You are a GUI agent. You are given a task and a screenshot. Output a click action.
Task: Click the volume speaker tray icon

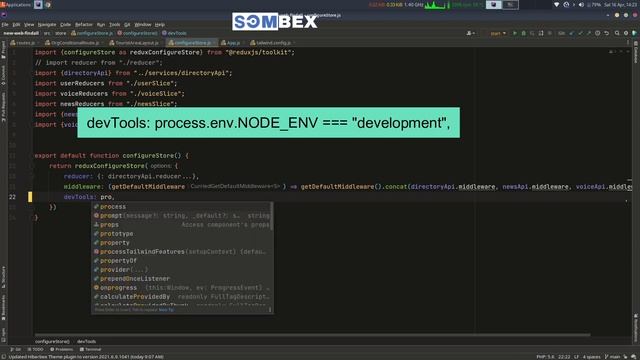coord(581,4)
